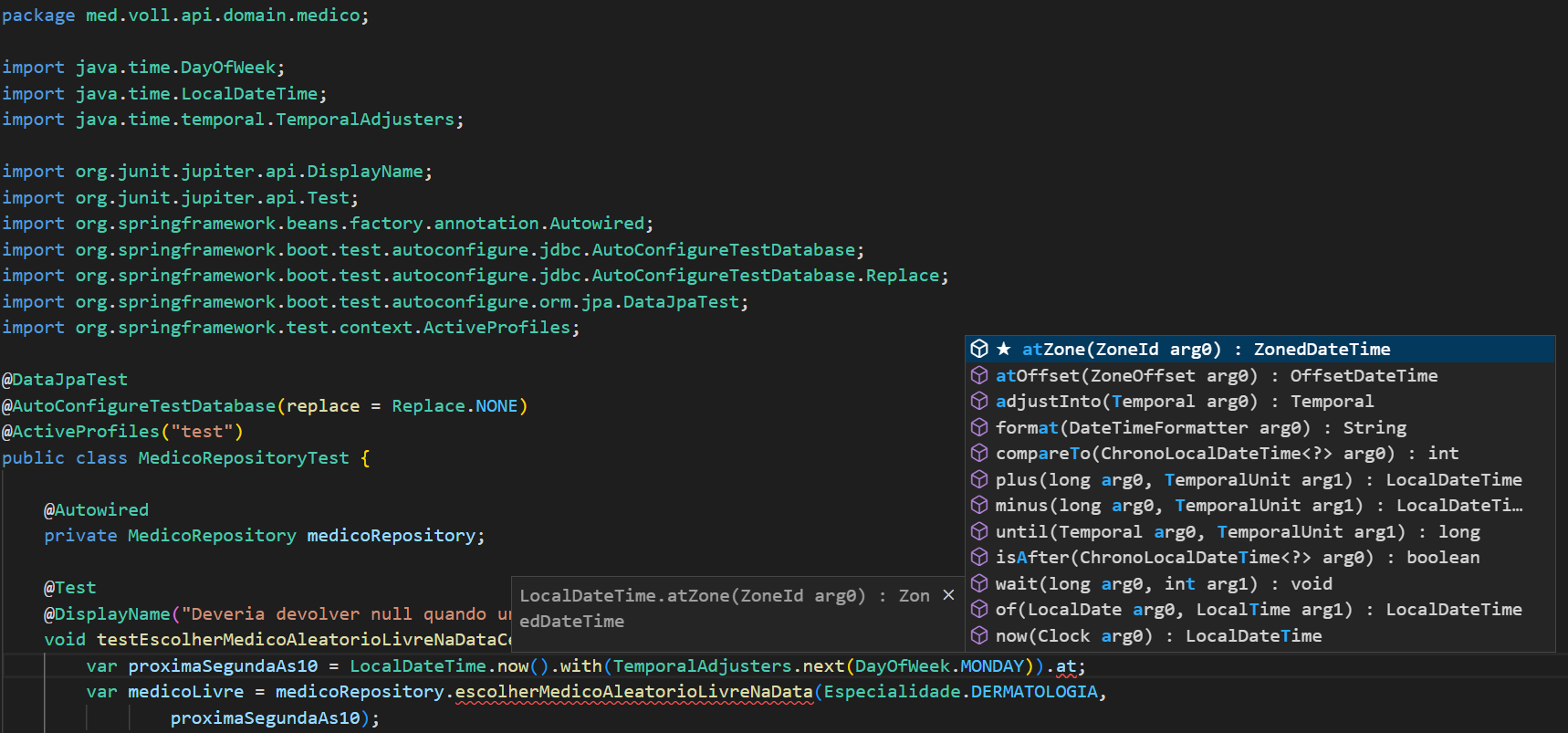
Task: Click the Autowired import line
Action: click(328, 224)
